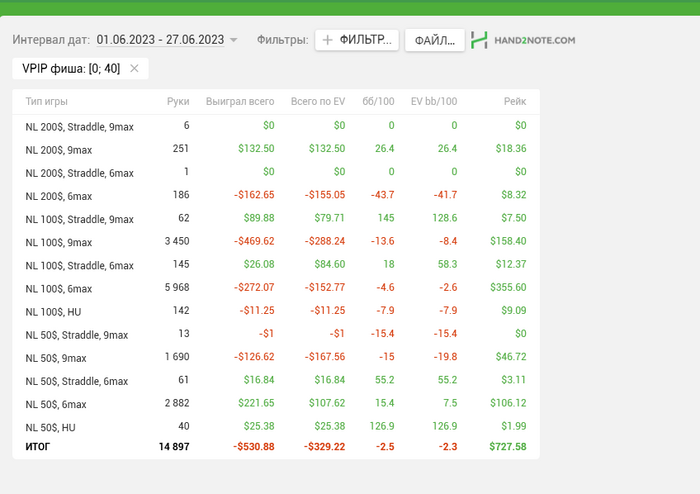Screen dimensions: 700x494
Task: Sort by the Тип игры column header
Action: pos(46,101)
